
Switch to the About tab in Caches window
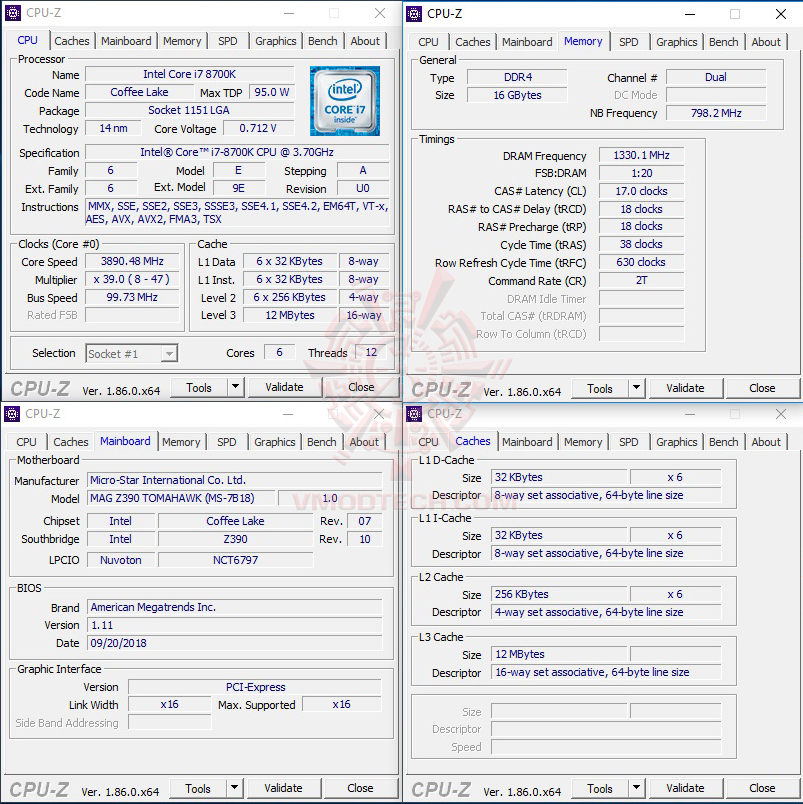pyautogui.click(x=765, y=442)
